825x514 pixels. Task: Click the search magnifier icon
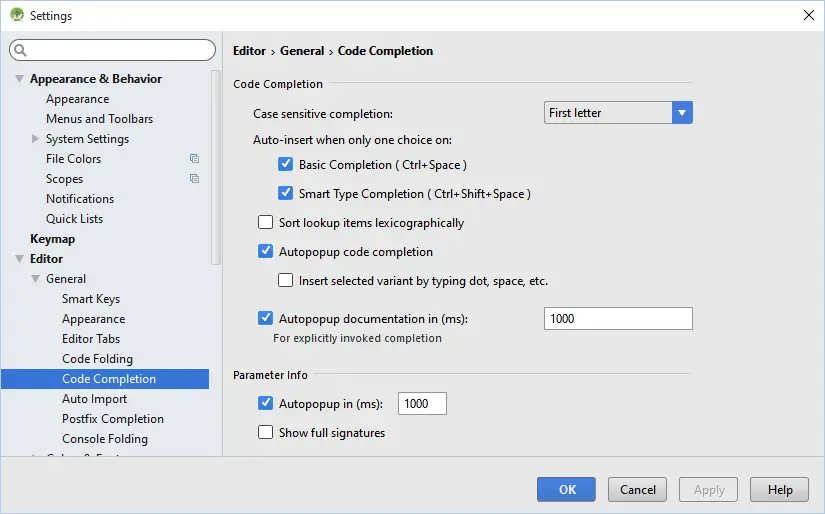click(x=20, y=50)
